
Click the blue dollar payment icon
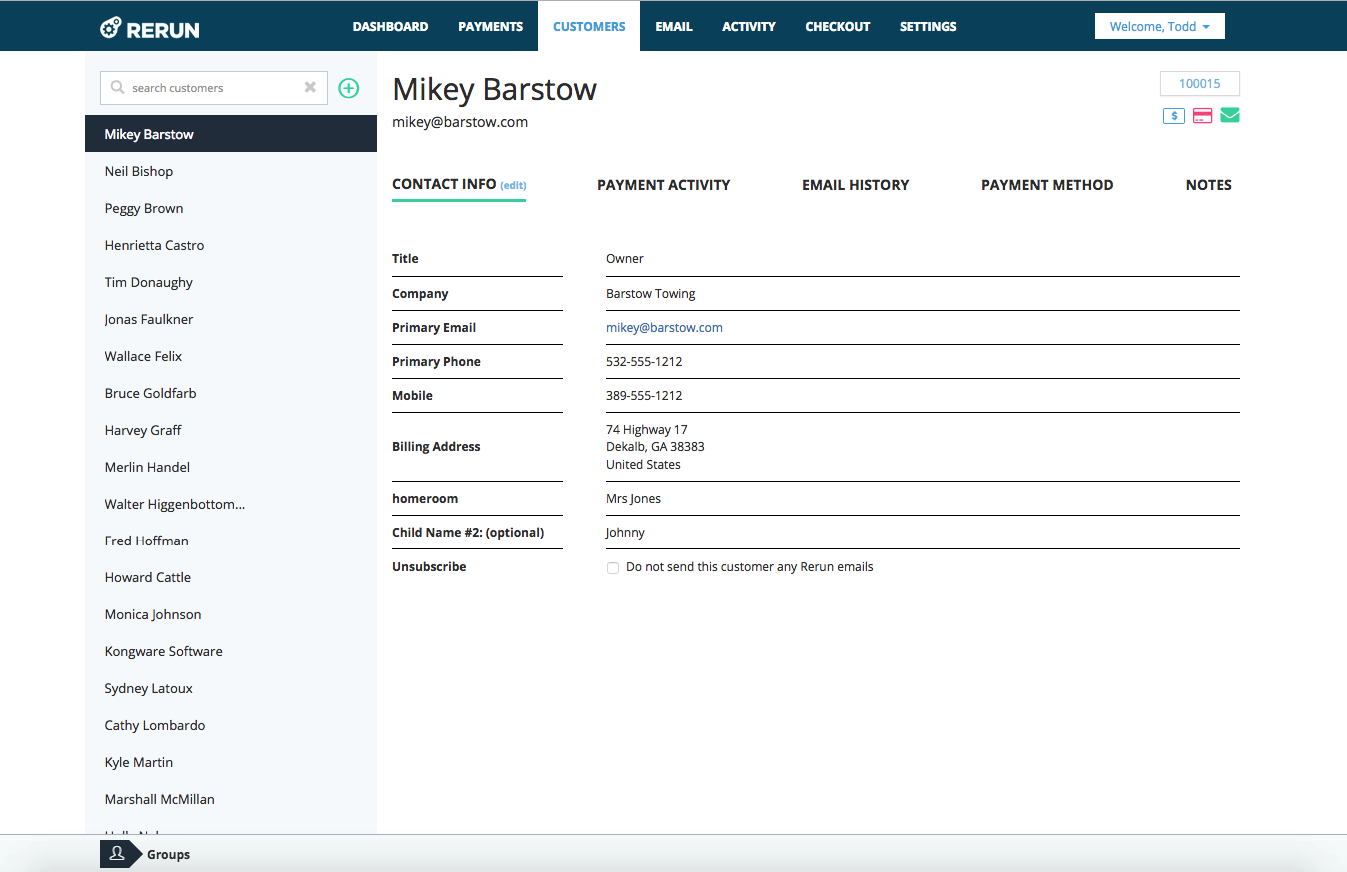pyautogui.click(x=1174, y=116)
